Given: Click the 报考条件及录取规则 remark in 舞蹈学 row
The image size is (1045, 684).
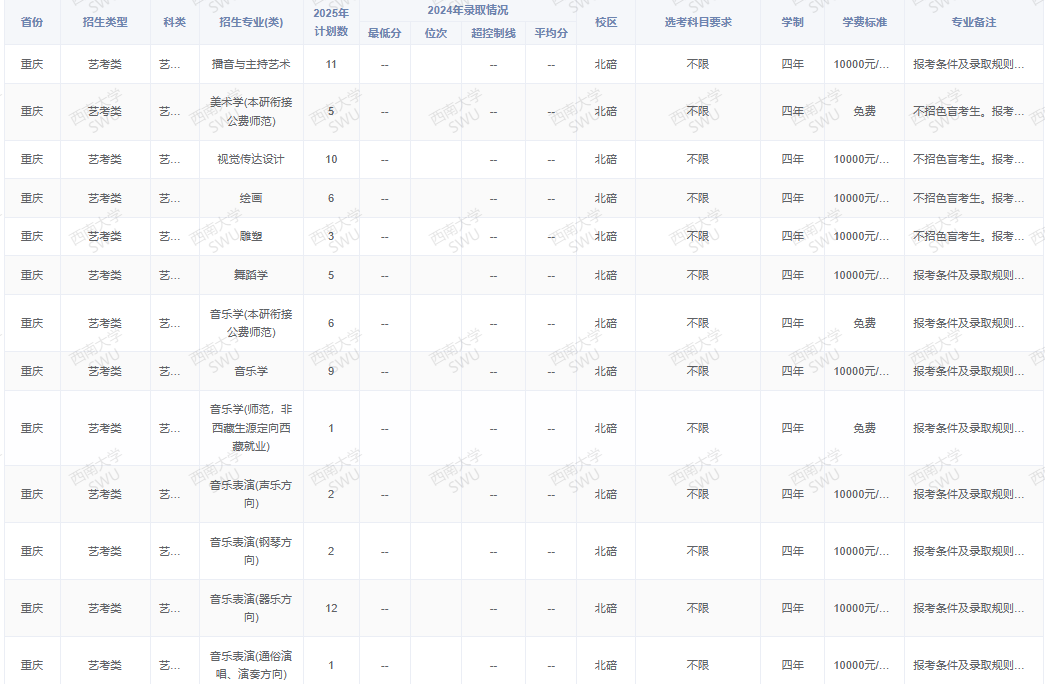Looking at the screenshot, I should (x=968, y=275).
